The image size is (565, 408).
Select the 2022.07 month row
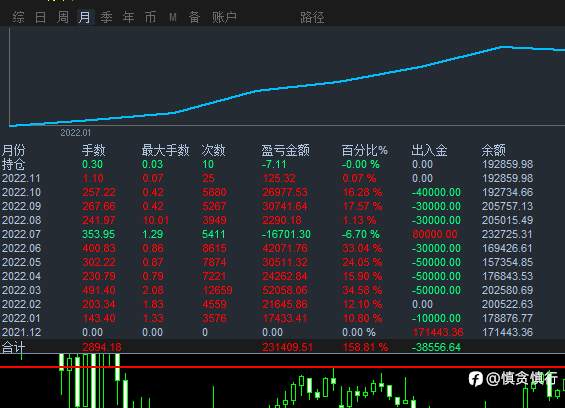pos(267,234)
